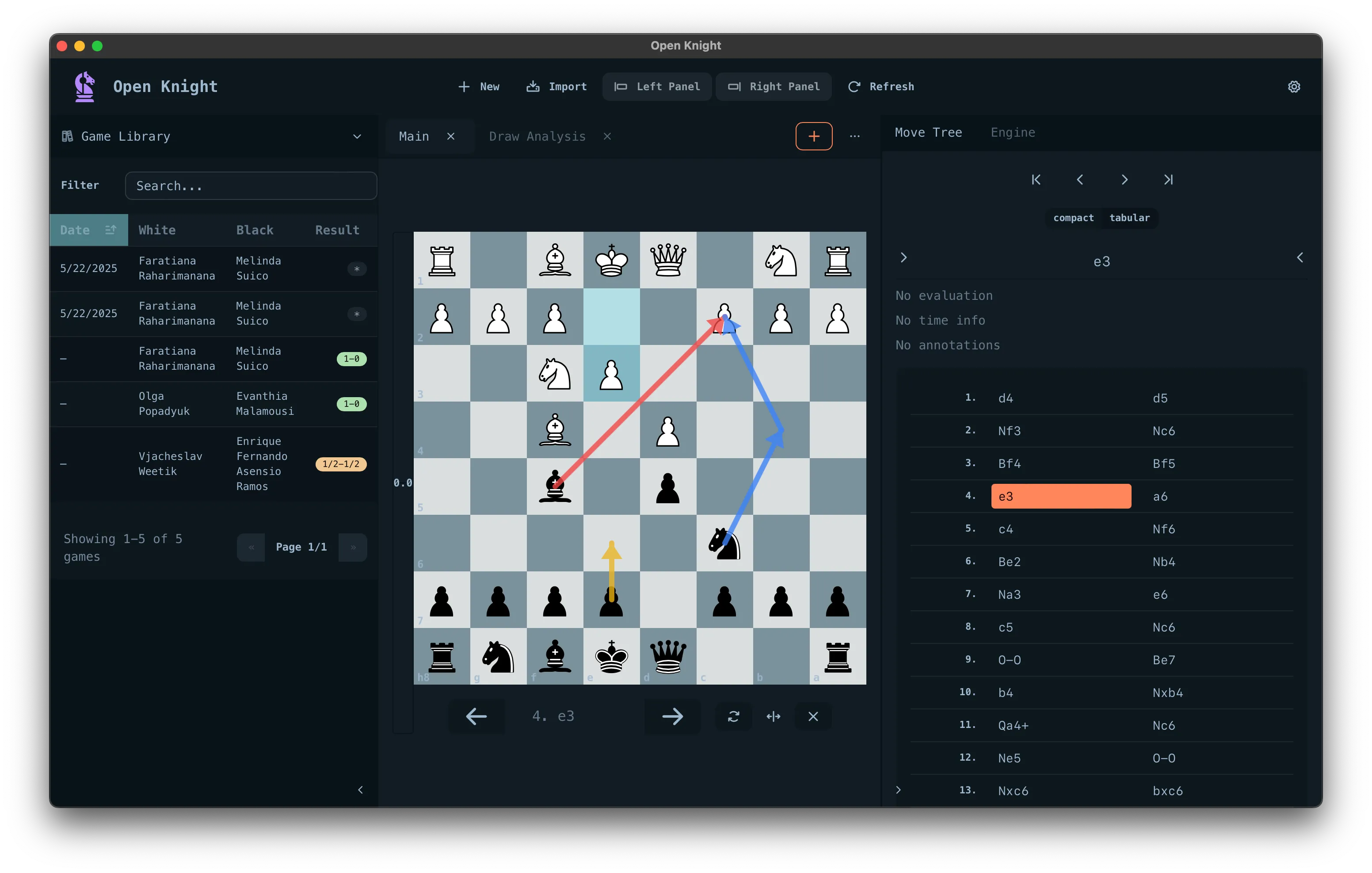The image size is (1372, 873).
Task: Click the split/mirror icon below board
Action: [x=773, y=716]
